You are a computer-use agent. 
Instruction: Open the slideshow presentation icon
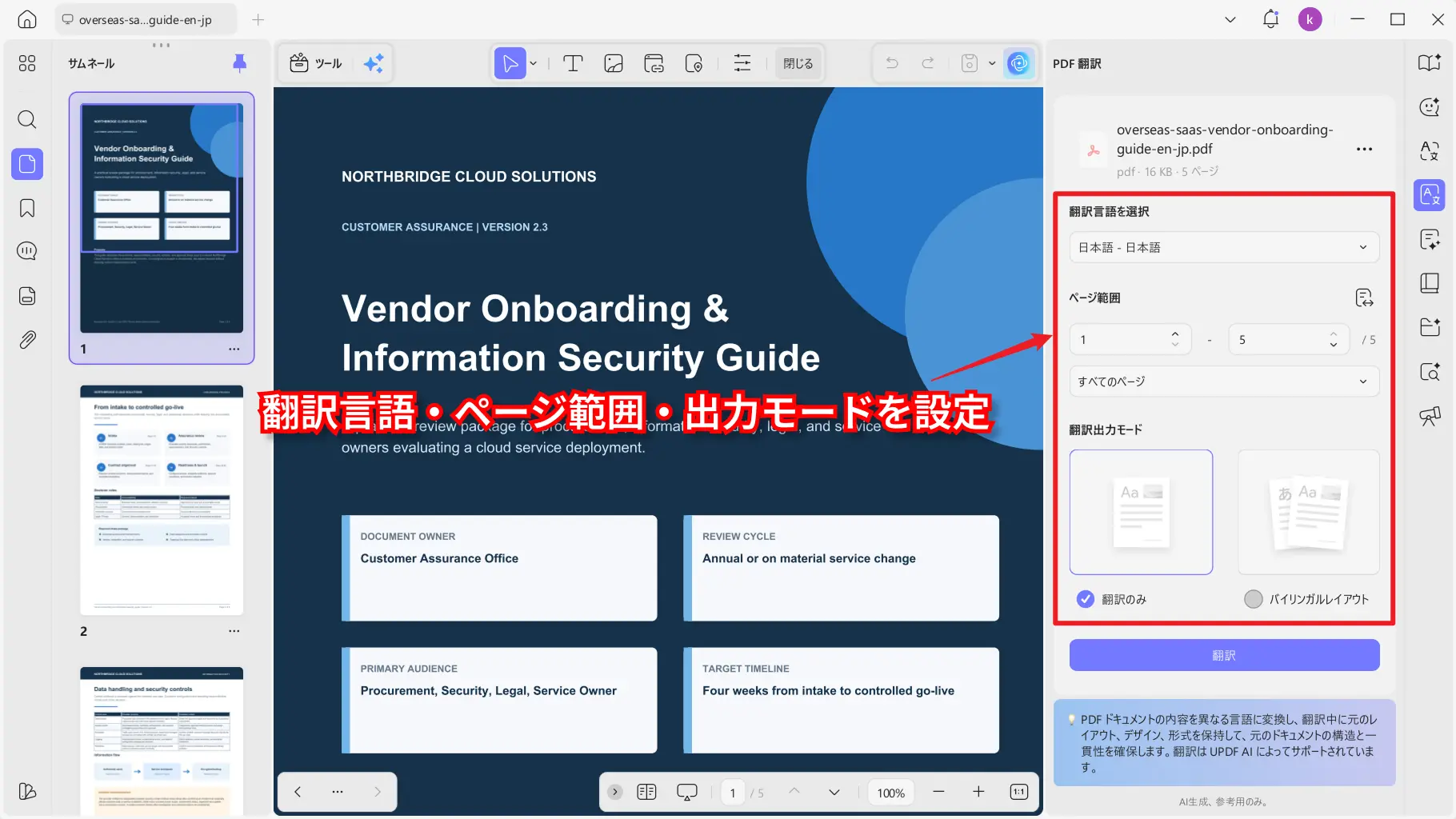click(x=687, y=792)
